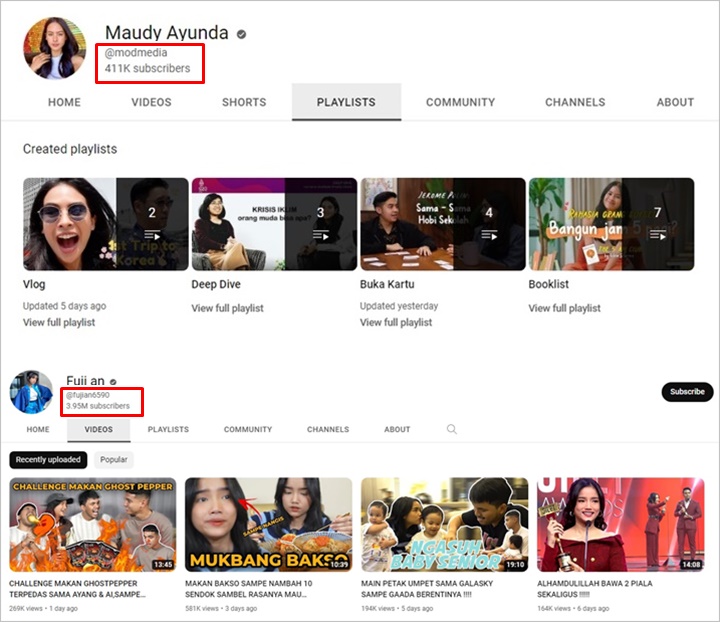The image size is (720, 622).
Task: Click playlist icon on Vlog thumbnail
Action: pos(152,235)
